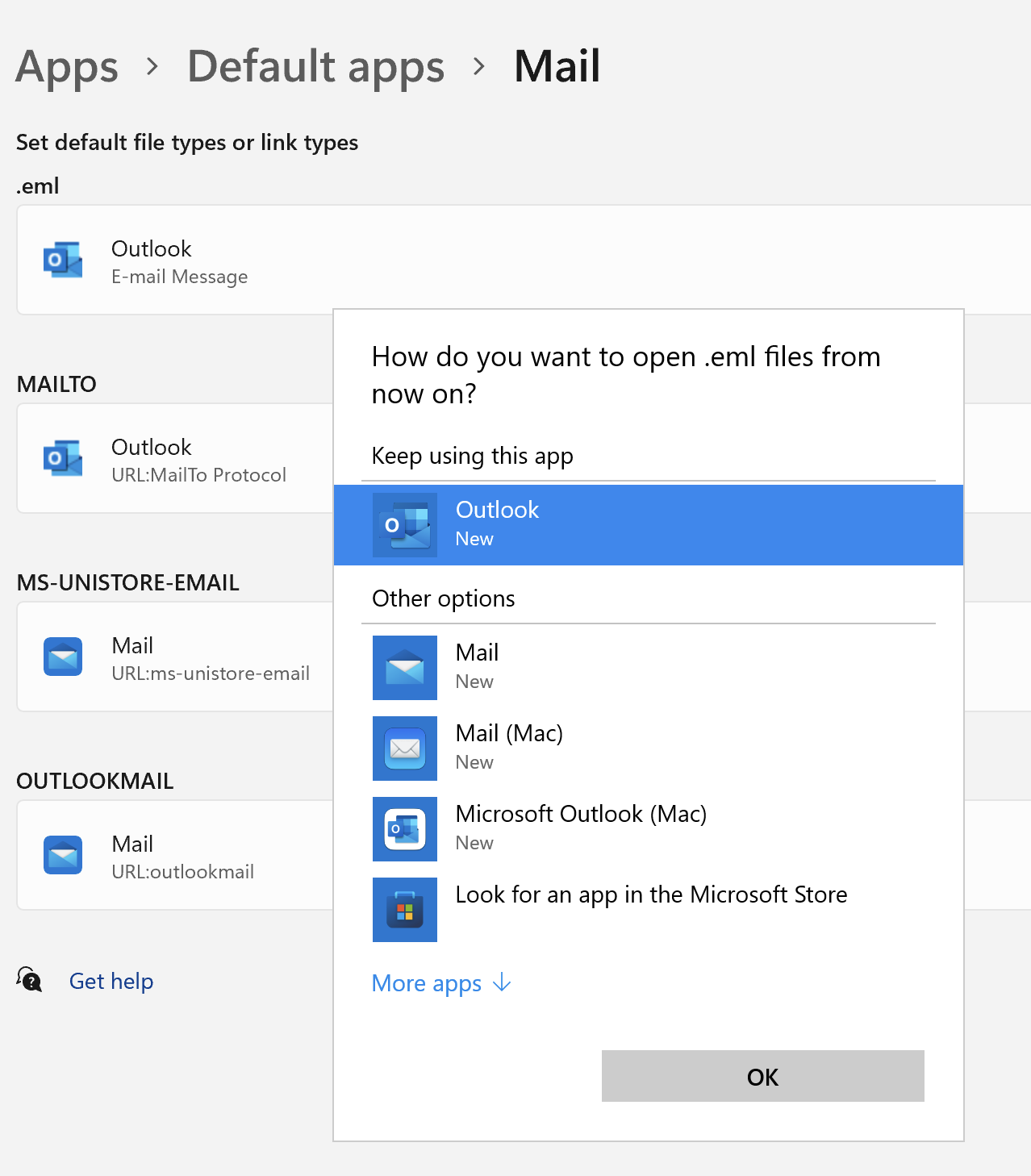Select highlighted Outlook option in dialog

[648, 524]
